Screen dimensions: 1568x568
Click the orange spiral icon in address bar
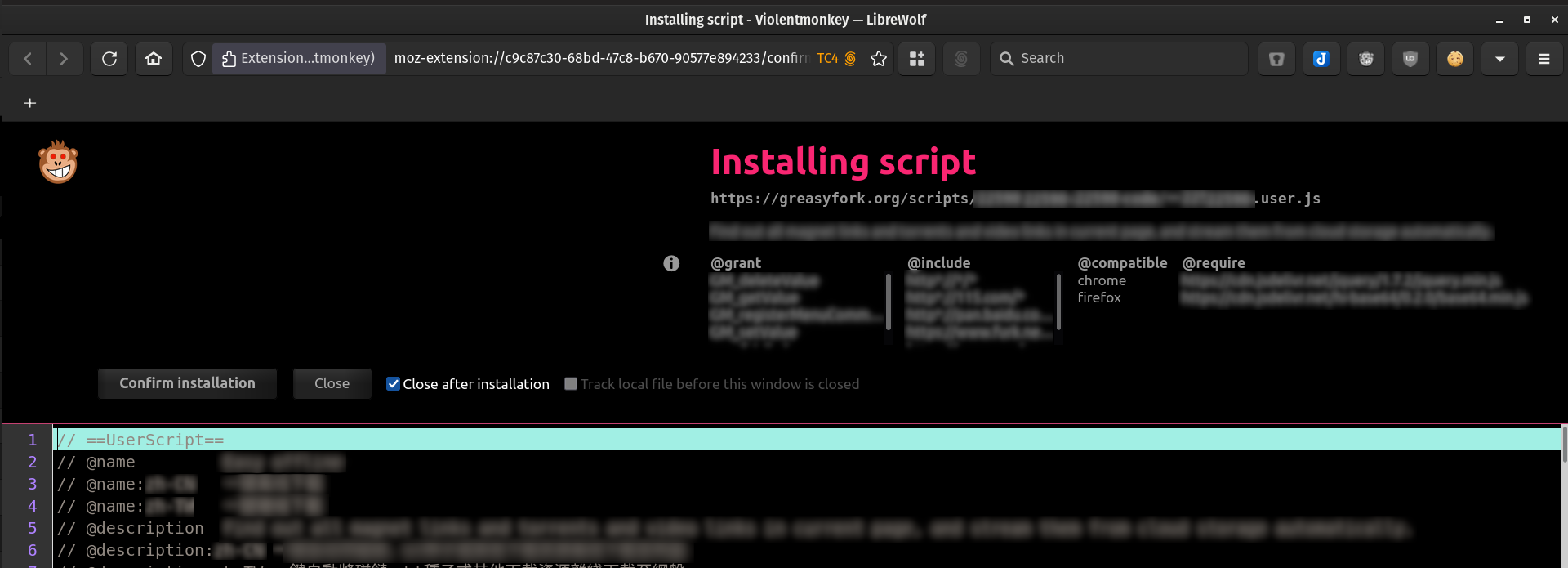coord(850,59)
